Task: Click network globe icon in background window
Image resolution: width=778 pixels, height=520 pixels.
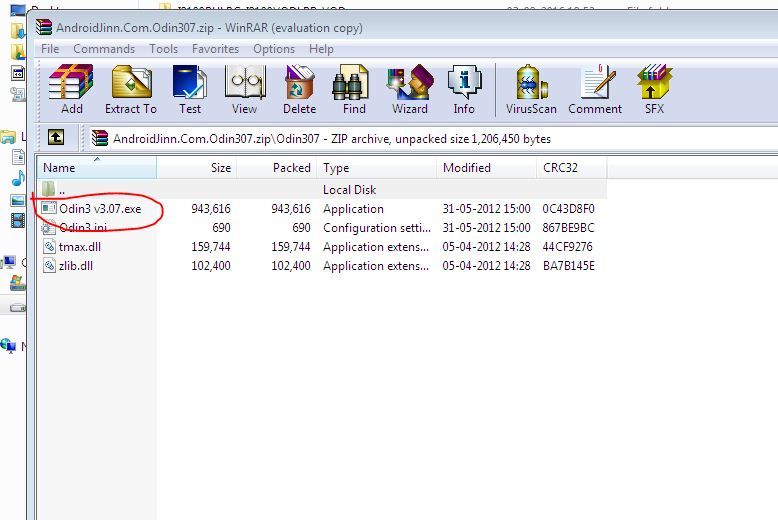Action: pyautogui.click(x=8, y=345)
